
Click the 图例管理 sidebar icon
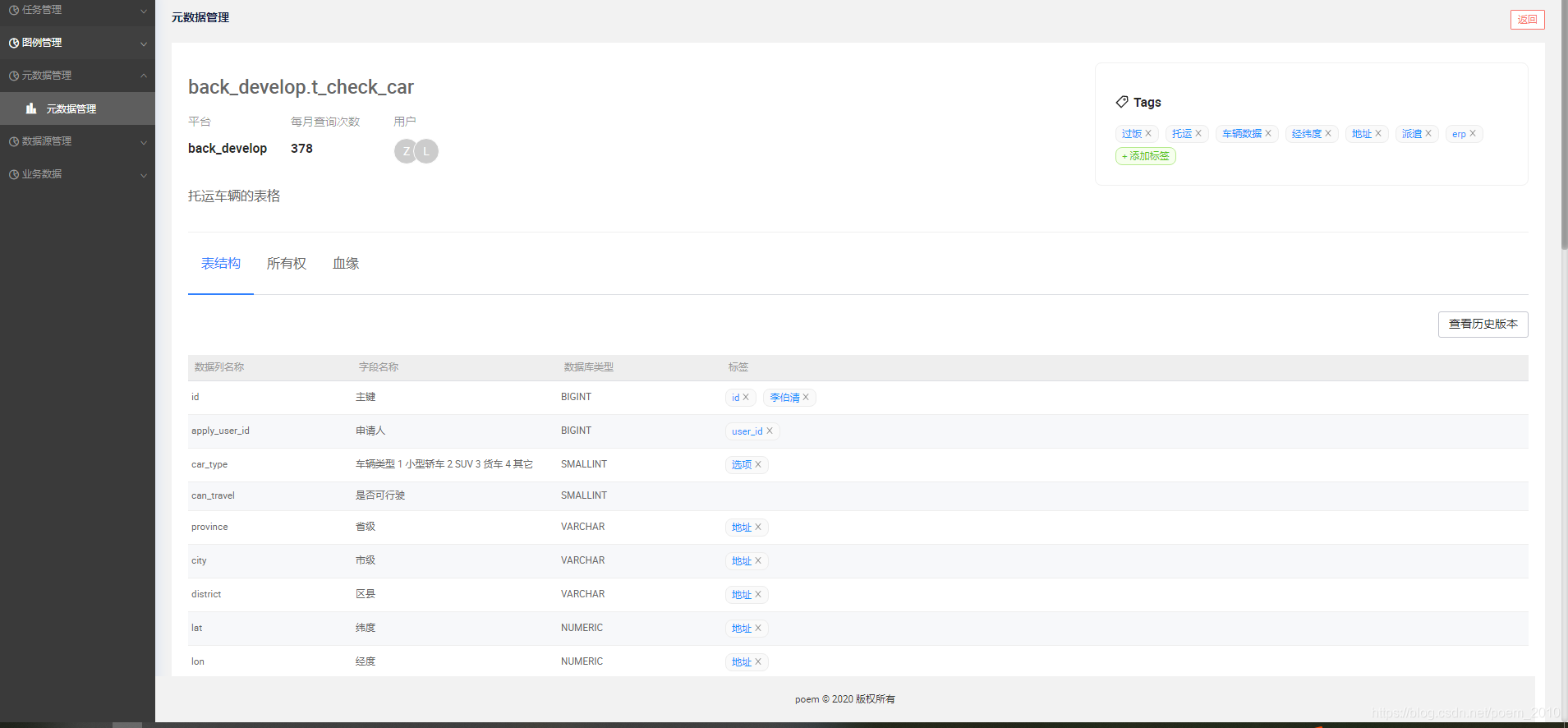(14, 43)
